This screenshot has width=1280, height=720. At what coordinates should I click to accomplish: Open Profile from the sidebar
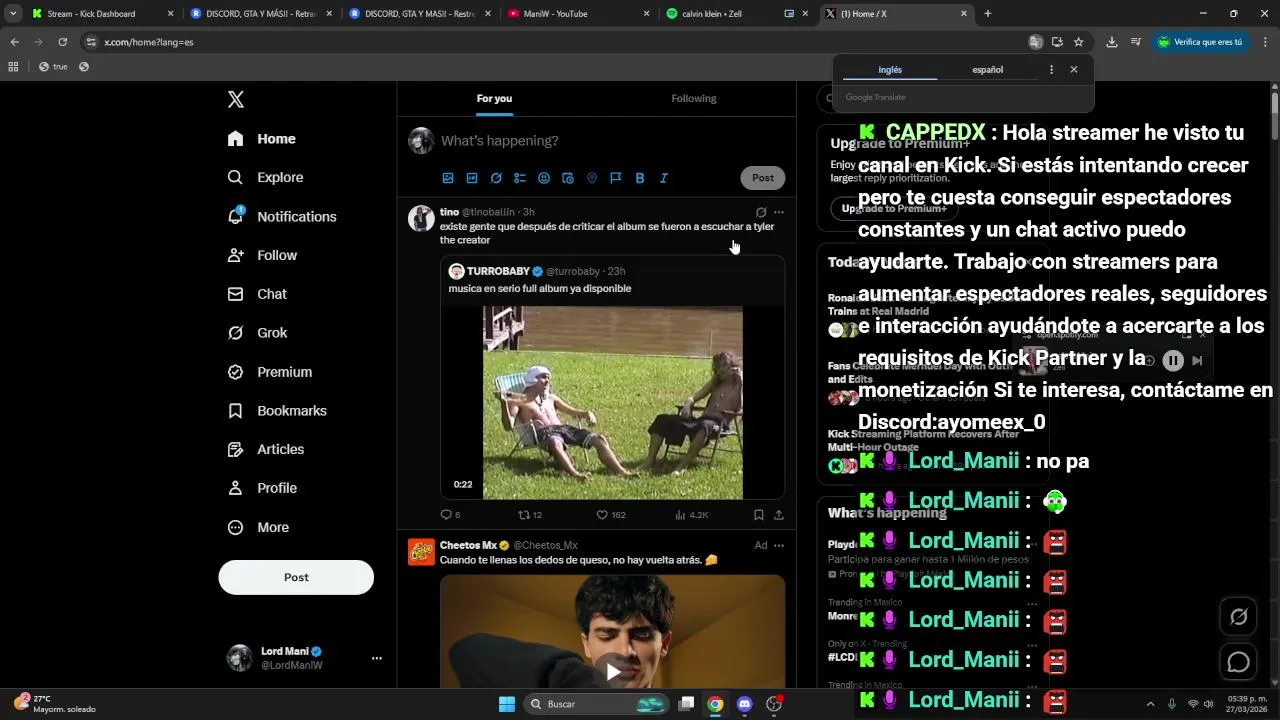263,488
